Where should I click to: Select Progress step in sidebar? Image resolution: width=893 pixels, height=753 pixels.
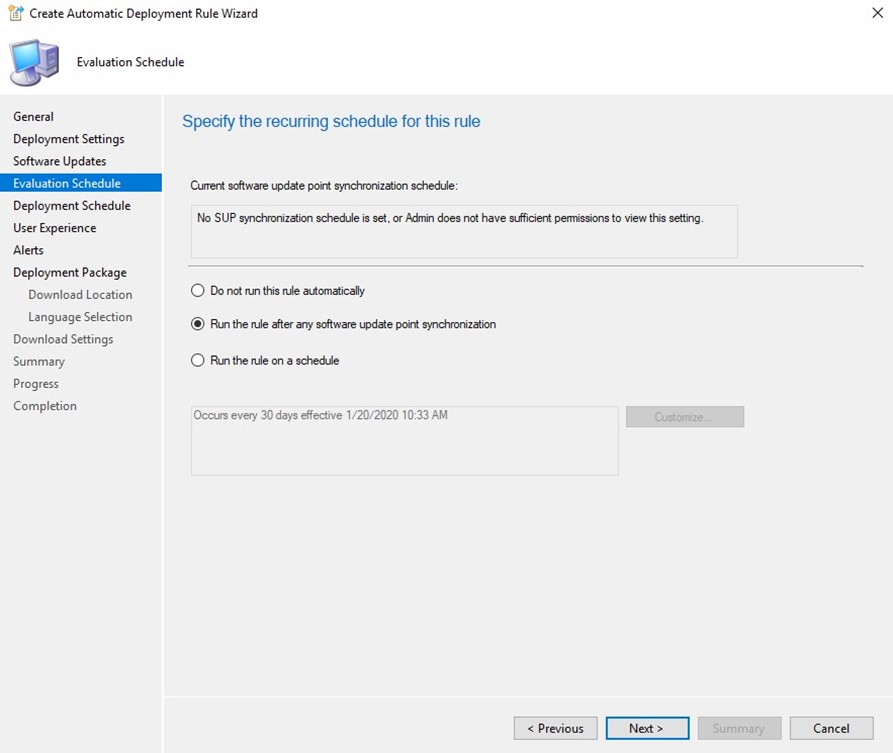click(x=36, y=383)
